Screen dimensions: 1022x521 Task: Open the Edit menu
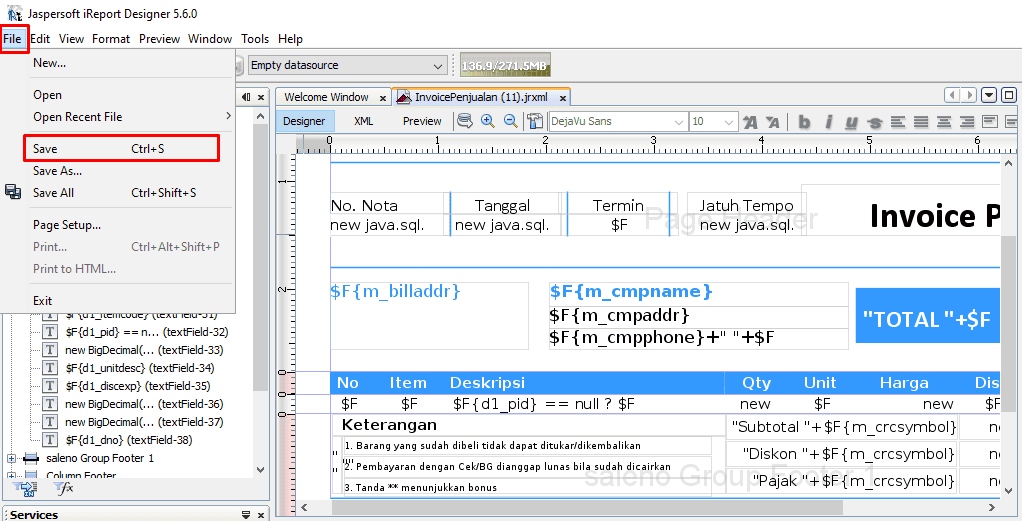pos(40,38)
